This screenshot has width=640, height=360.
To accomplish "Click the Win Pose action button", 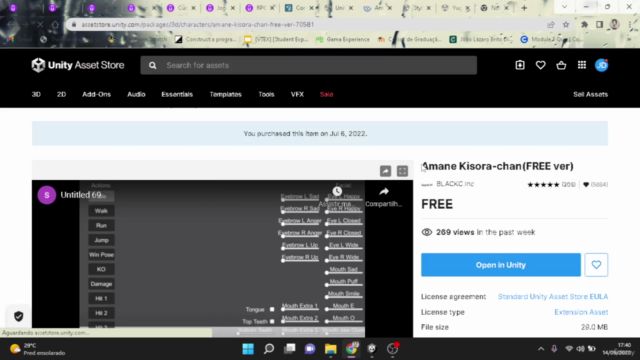I will [101, 255].
